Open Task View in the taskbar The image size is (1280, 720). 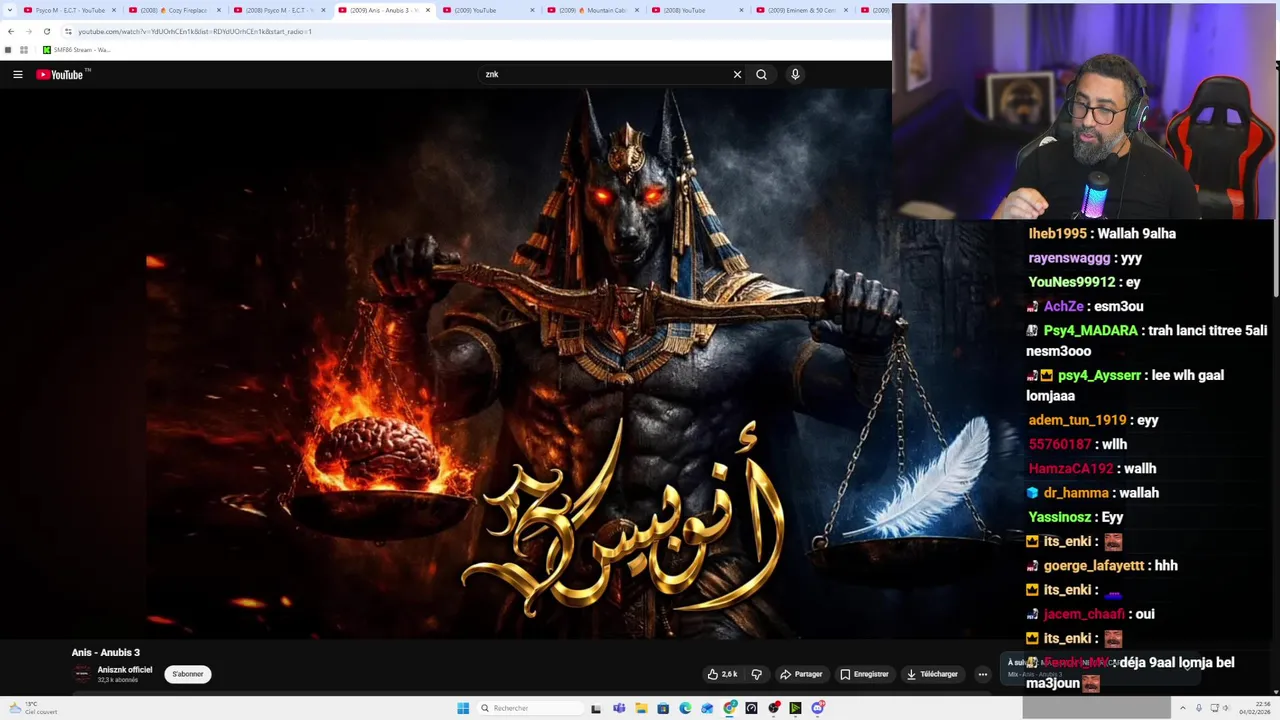coord(596,708)
